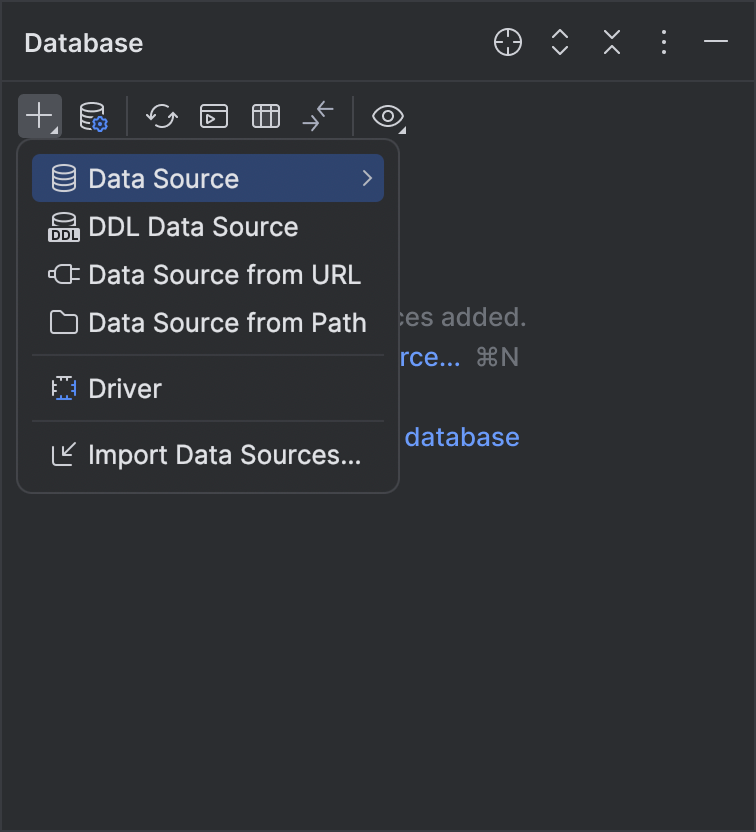Collapse all nodes in the database tree
Screen dimensions: 756x832
tap(611, 42)
